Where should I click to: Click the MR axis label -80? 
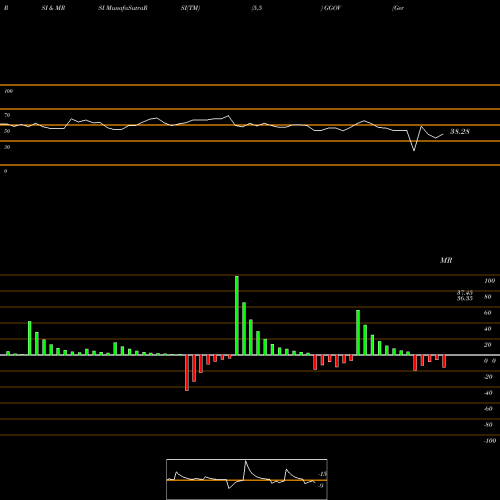[x=488, y=425]
